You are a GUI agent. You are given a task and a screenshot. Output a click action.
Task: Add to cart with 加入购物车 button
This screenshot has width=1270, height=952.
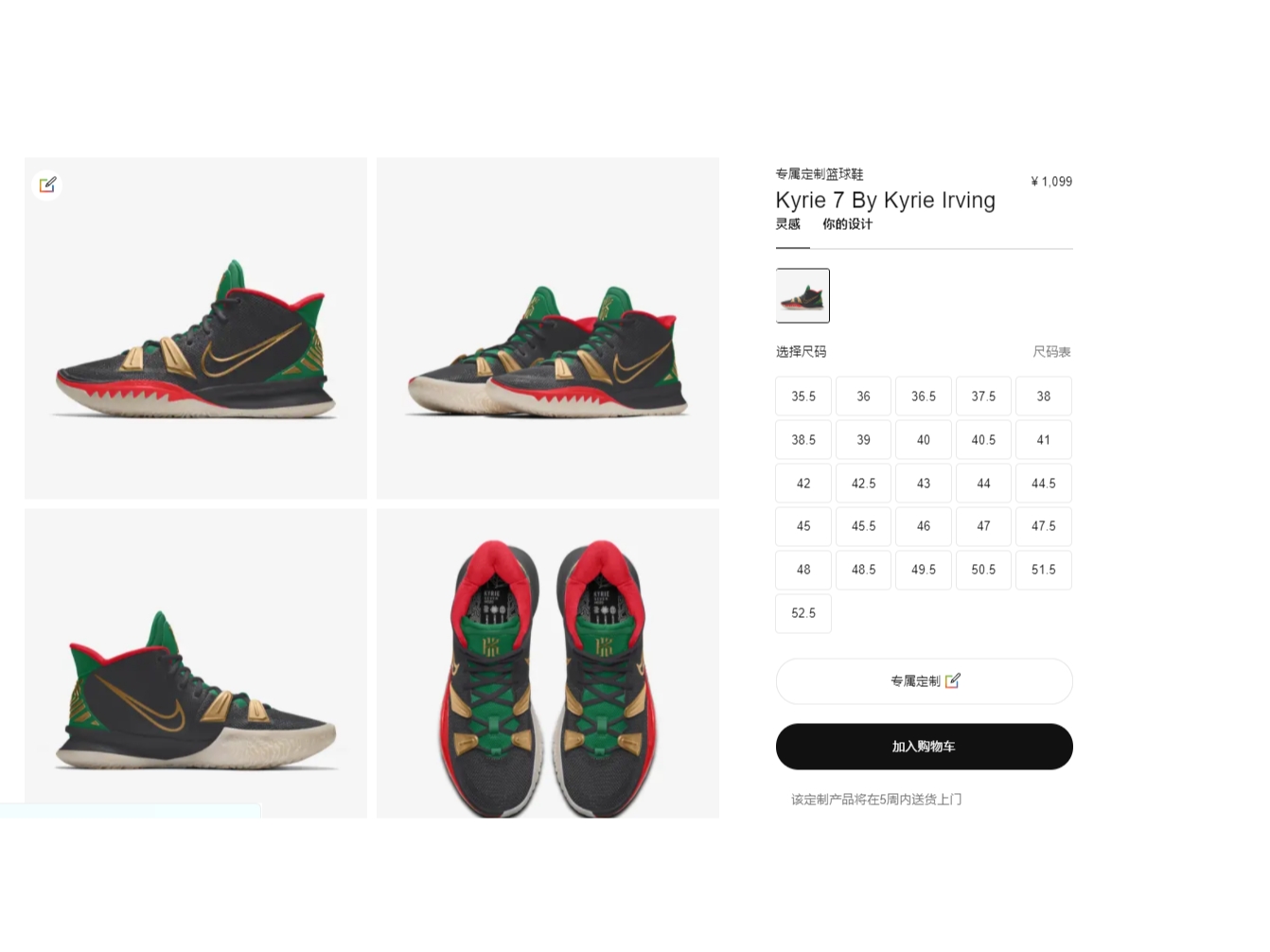[x=924, y=747]
